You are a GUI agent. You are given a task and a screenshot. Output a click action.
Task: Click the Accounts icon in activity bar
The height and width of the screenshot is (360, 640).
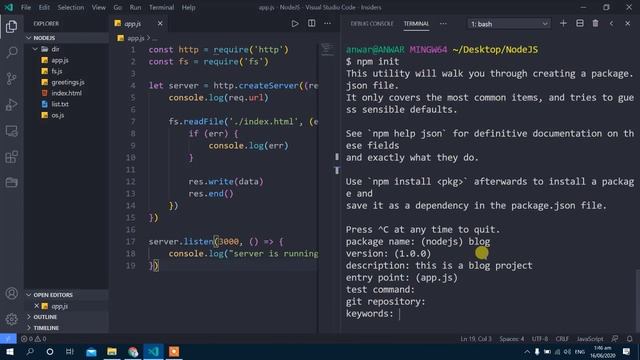11,293
